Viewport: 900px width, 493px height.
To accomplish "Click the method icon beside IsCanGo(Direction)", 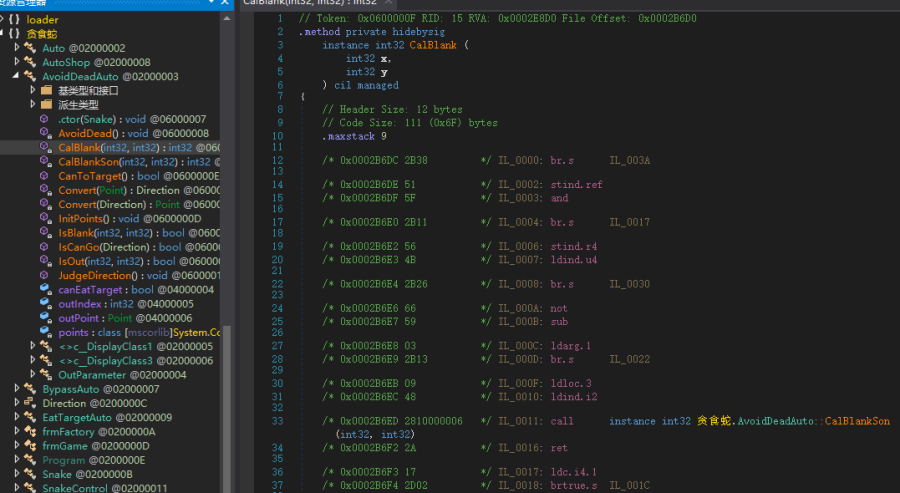I will pyautogui.click(x=44, y=247).
